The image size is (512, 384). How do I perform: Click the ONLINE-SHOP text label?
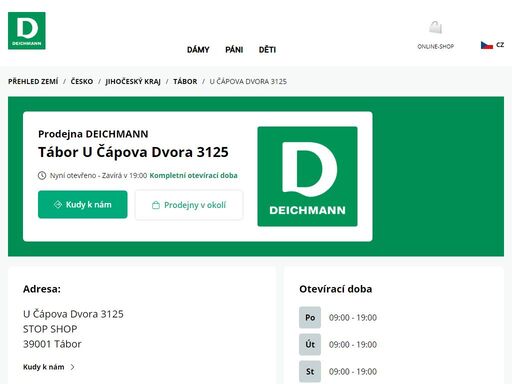click(436, 46)
